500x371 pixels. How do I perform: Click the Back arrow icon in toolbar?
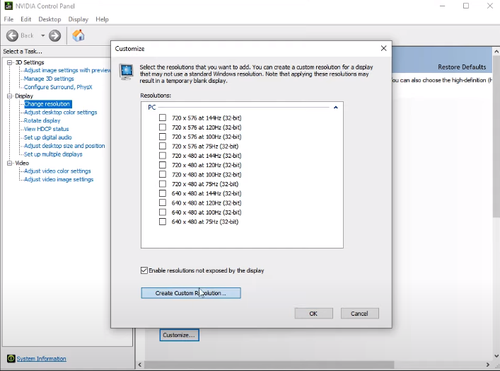12,35
